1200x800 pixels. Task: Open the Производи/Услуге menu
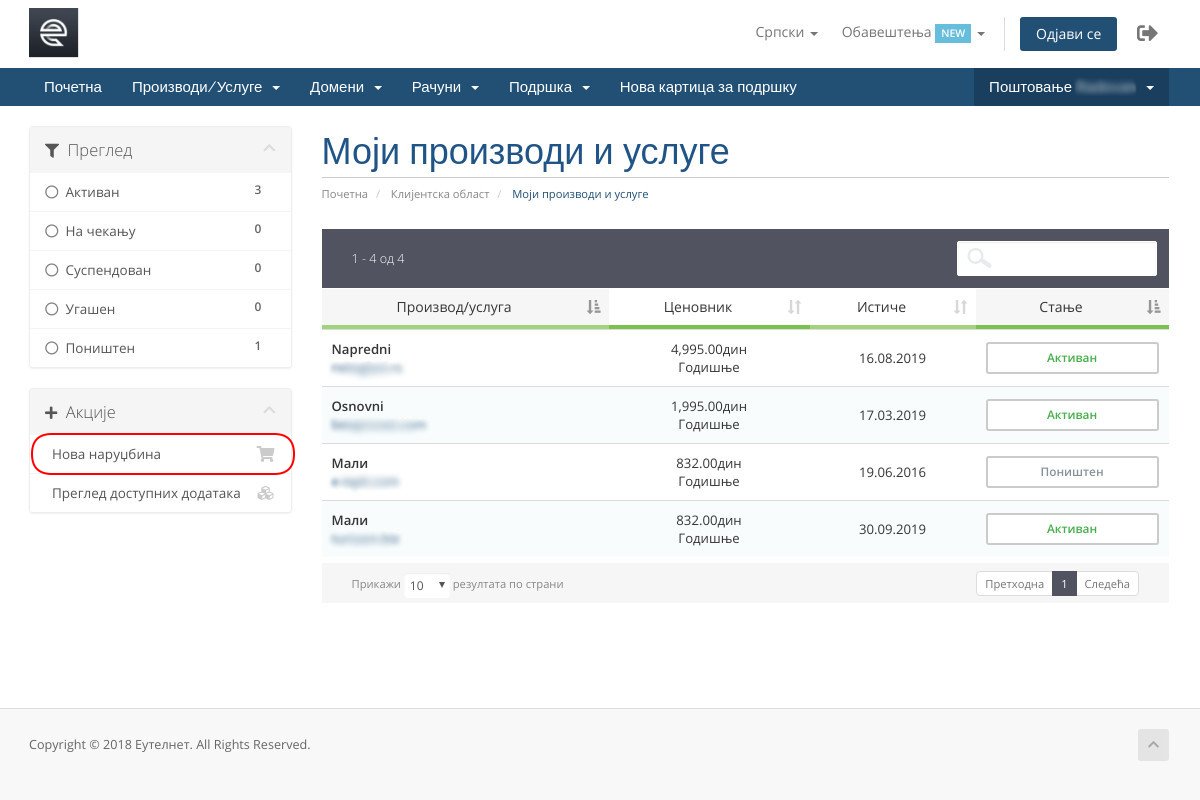[206, 87]
